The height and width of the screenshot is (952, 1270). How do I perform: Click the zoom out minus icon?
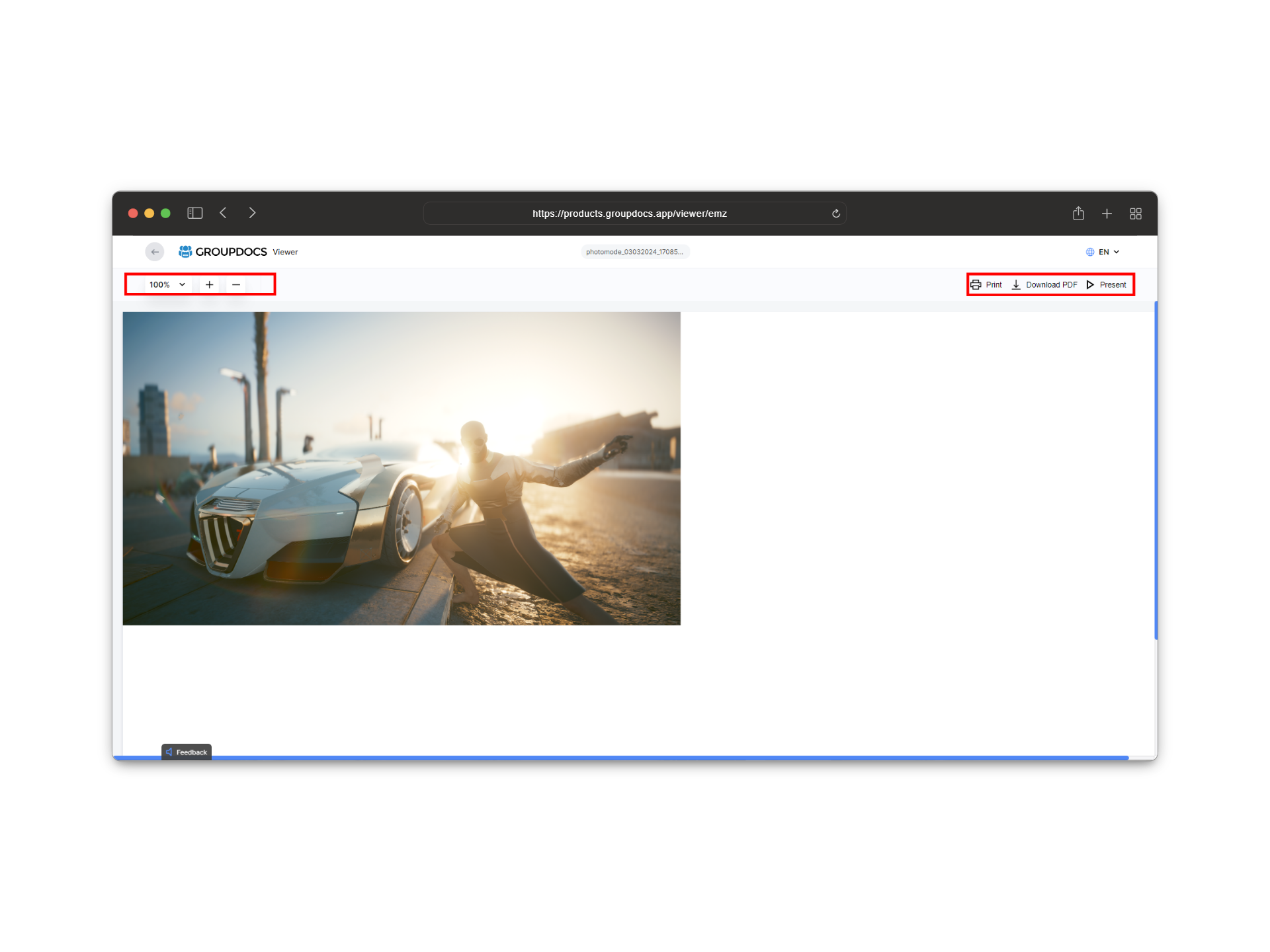[x=236, y=284]
